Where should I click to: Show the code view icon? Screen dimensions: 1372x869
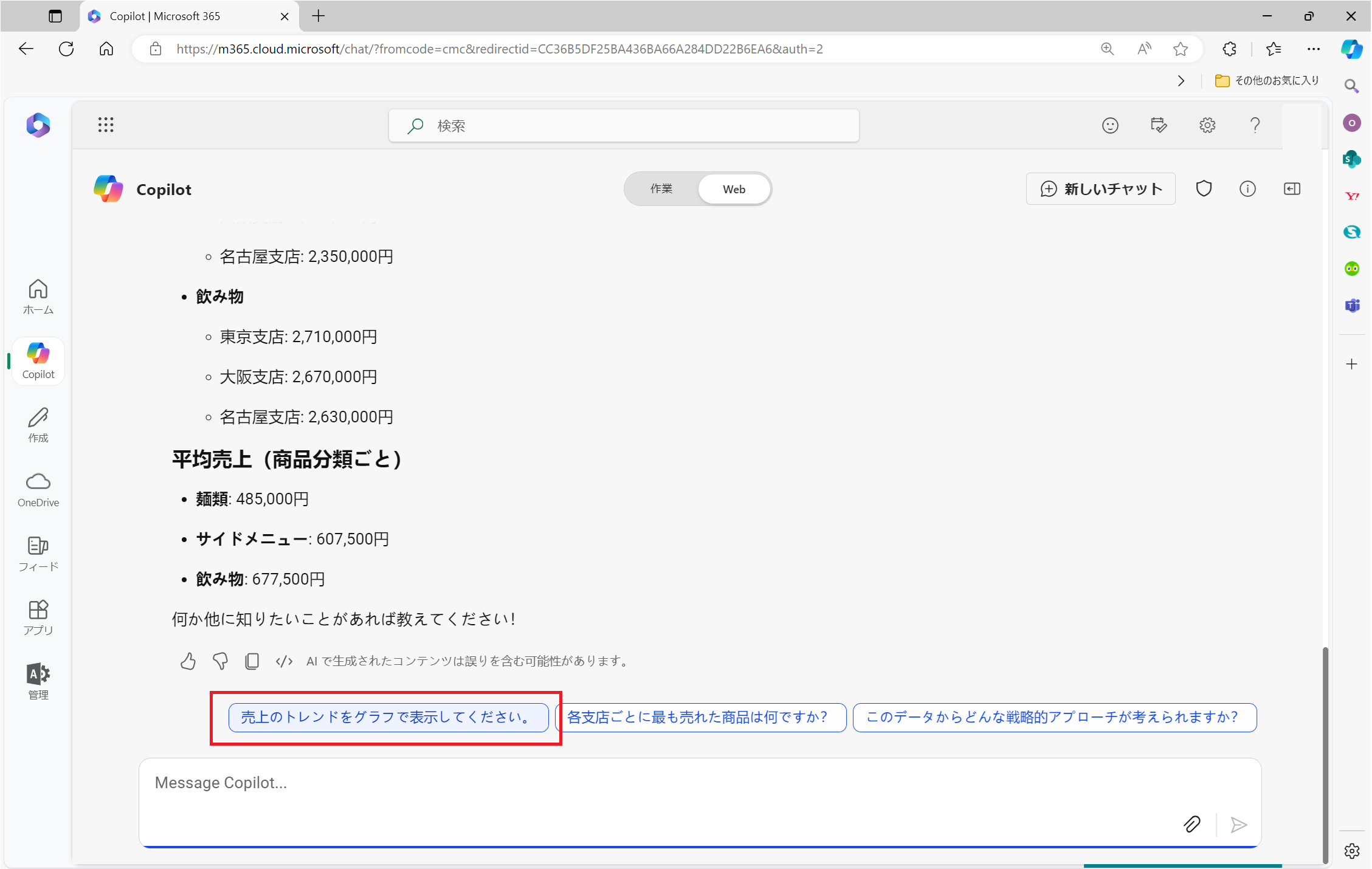click(284, 661)
